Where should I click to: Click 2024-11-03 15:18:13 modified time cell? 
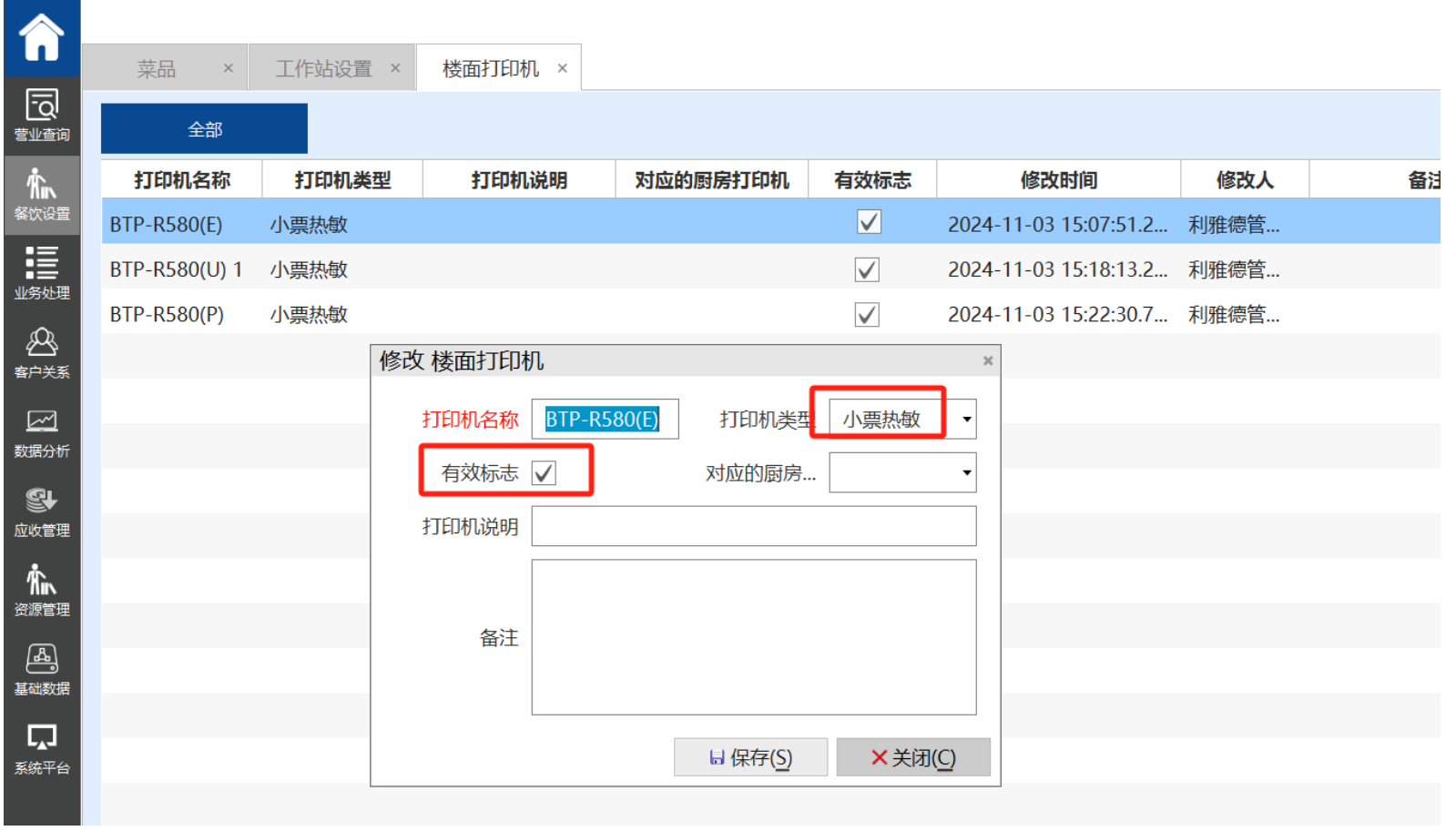coord(1057,269)
